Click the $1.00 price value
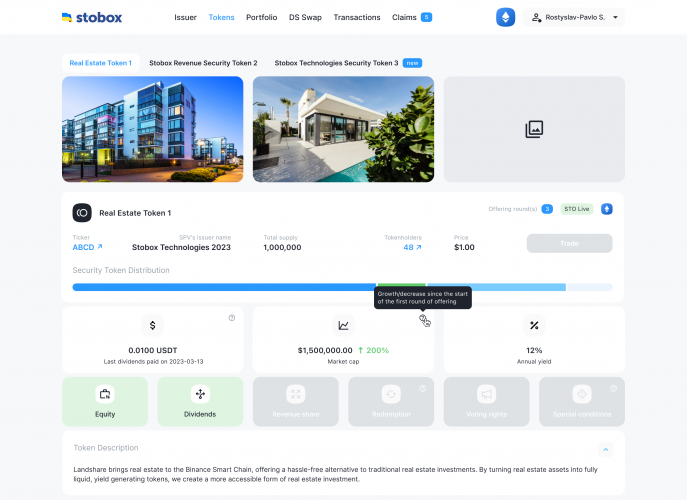This screenshot has width=687, height=500. point(464,247)
